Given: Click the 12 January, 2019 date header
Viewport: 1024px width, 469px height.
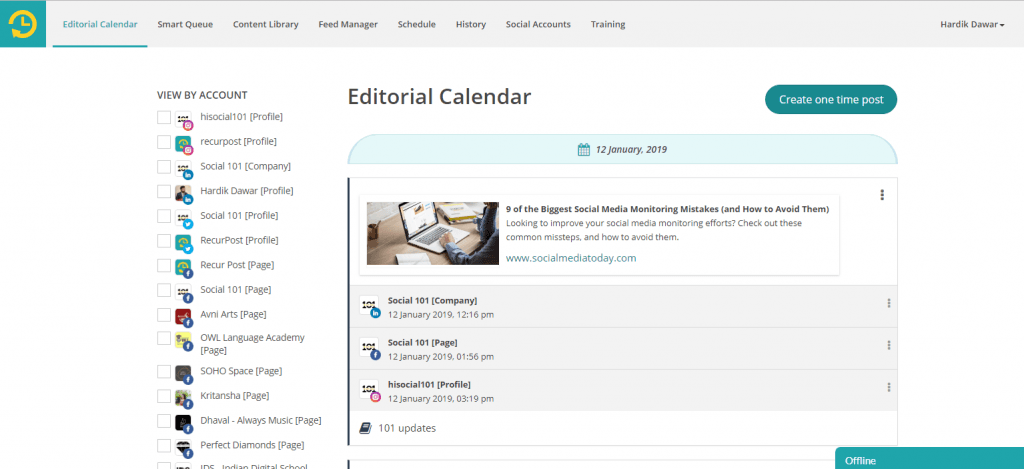Looking at the screenshot, I should click(622, 150).
